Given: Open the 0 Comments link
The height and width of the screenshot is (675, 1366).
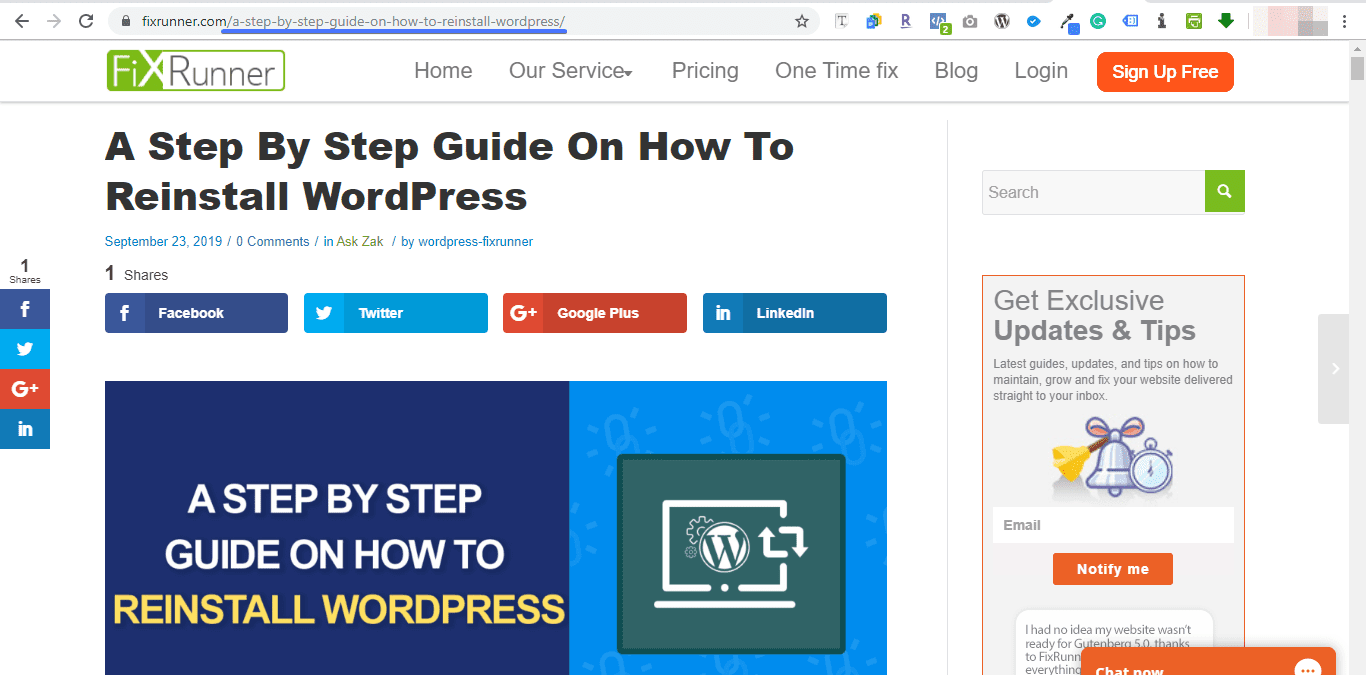Looking at the screenshot, I should point(273,242).
